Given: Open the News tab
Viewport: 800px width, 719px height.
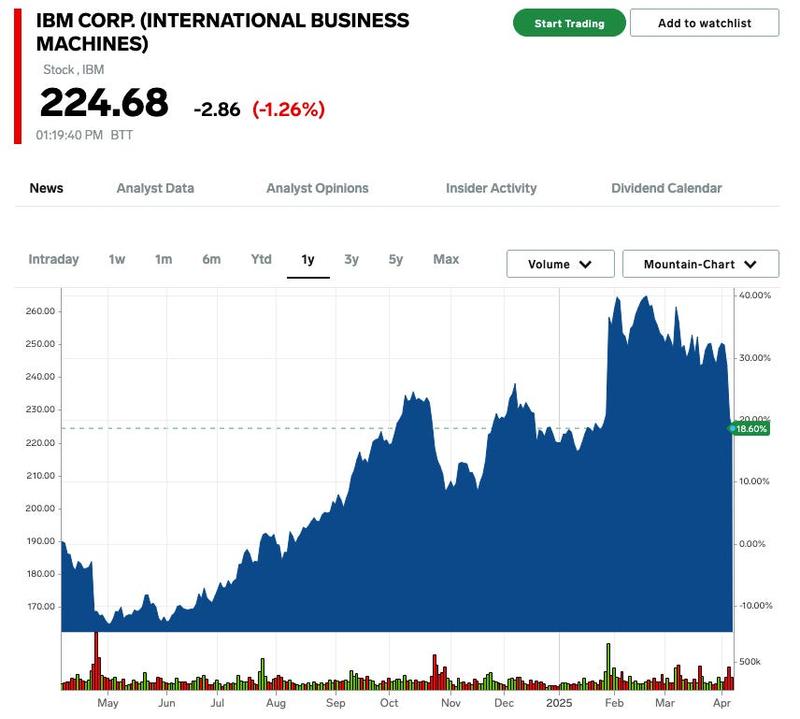Looking at the screenshot, I should pos(46,188).
